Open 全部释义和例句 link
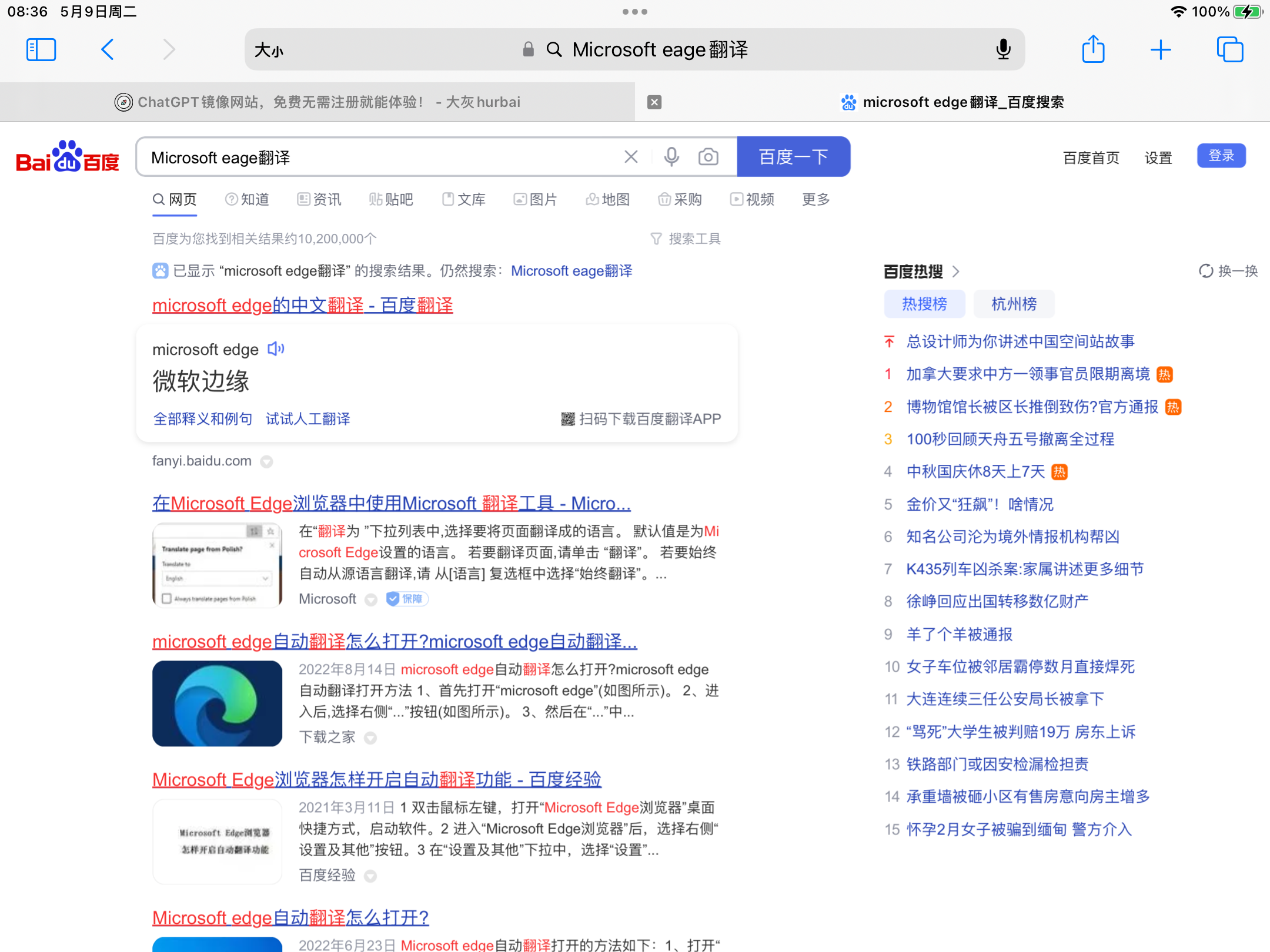 [203, 419]
